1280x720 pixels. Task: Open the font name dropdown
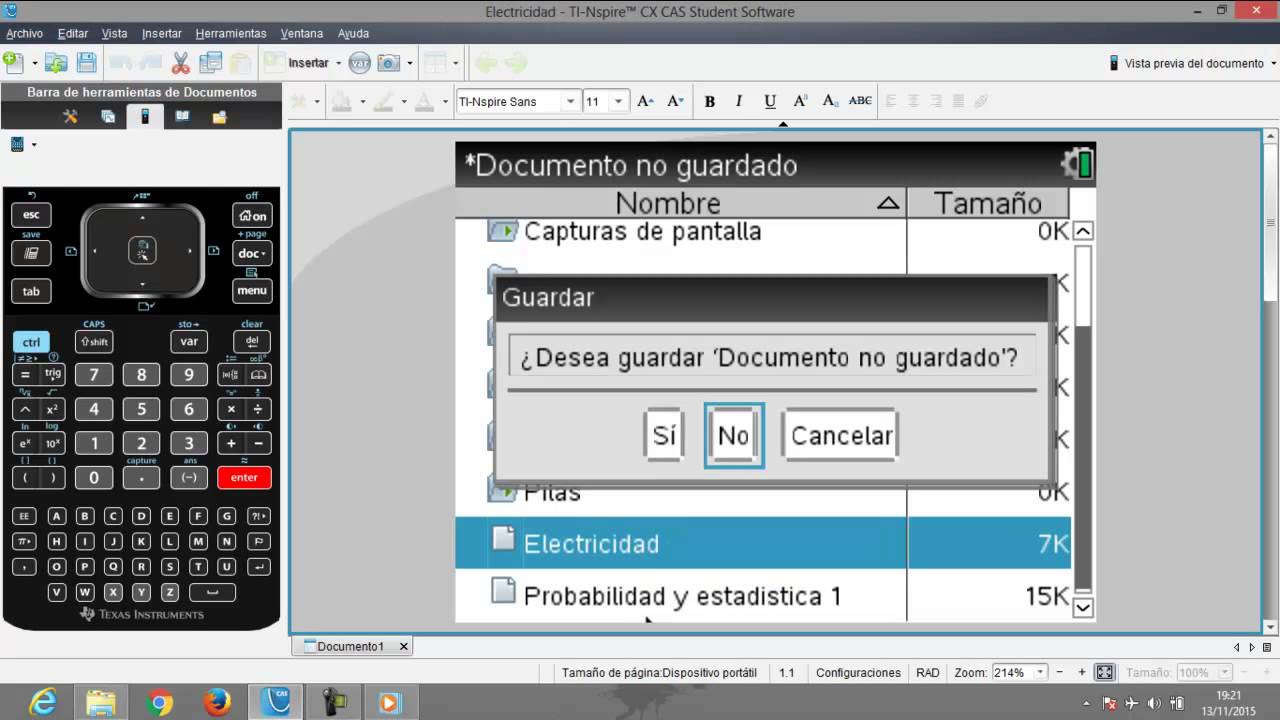click(570, 102)
